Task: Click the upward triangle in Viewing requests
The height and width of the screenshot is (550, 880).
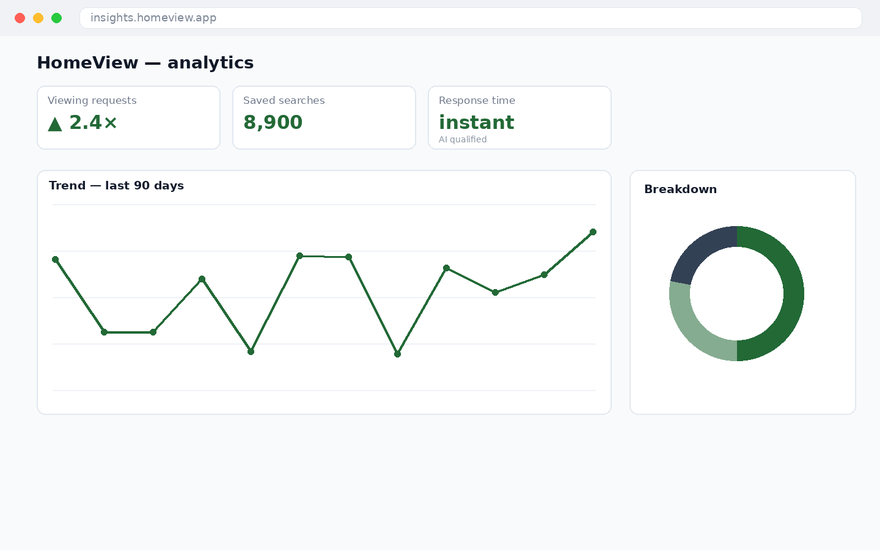Action: click(x=54, y=123)
